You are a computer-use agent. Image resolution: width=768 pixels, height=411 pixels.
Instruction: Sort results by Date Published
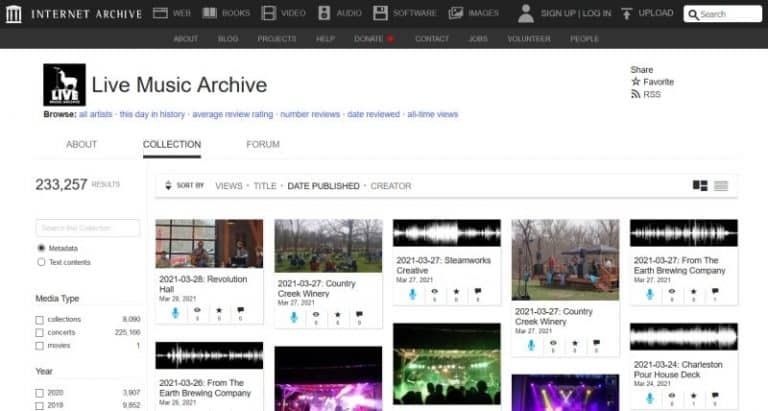pos(323,186)
